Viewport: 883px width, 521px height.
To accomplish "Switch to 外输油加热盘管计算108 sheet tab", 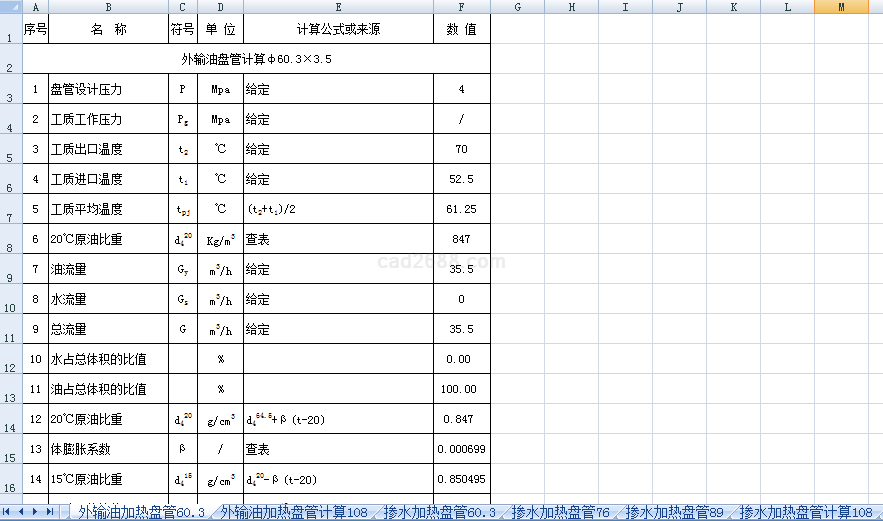I will (294, 512).
